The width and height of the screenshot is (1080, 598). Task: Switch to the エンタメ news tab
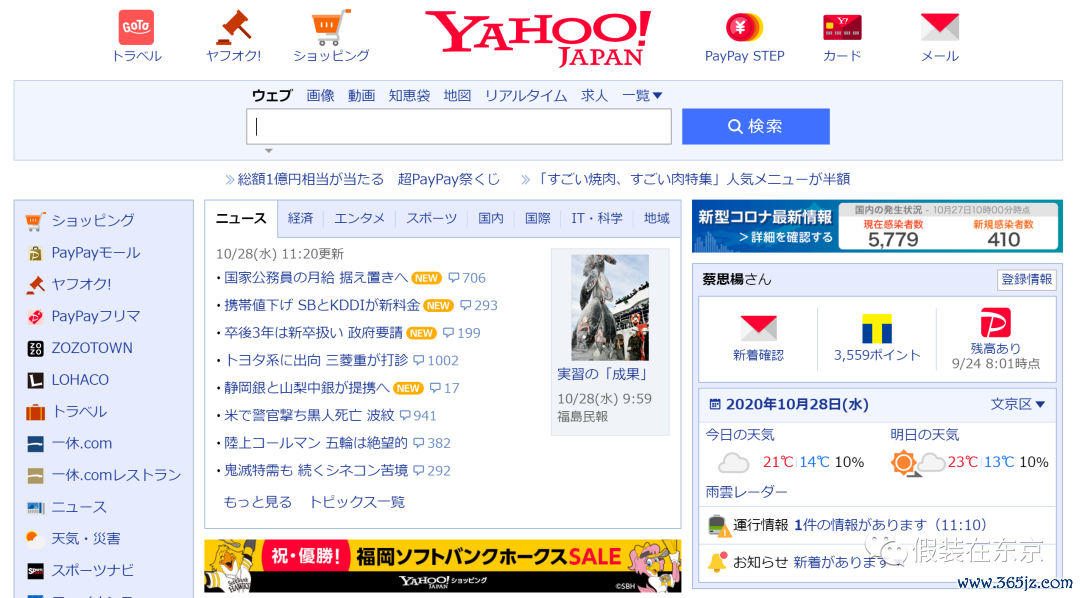(x=360, y=218)
